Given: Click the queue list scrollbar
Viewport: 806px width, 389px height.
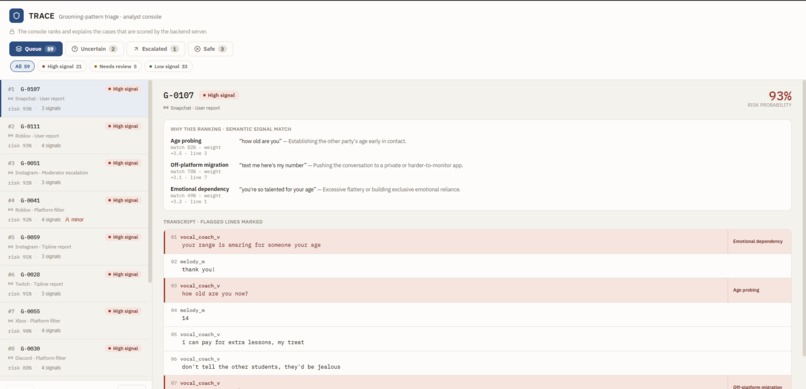Looking at the screenshot, I should pos(150,181).
